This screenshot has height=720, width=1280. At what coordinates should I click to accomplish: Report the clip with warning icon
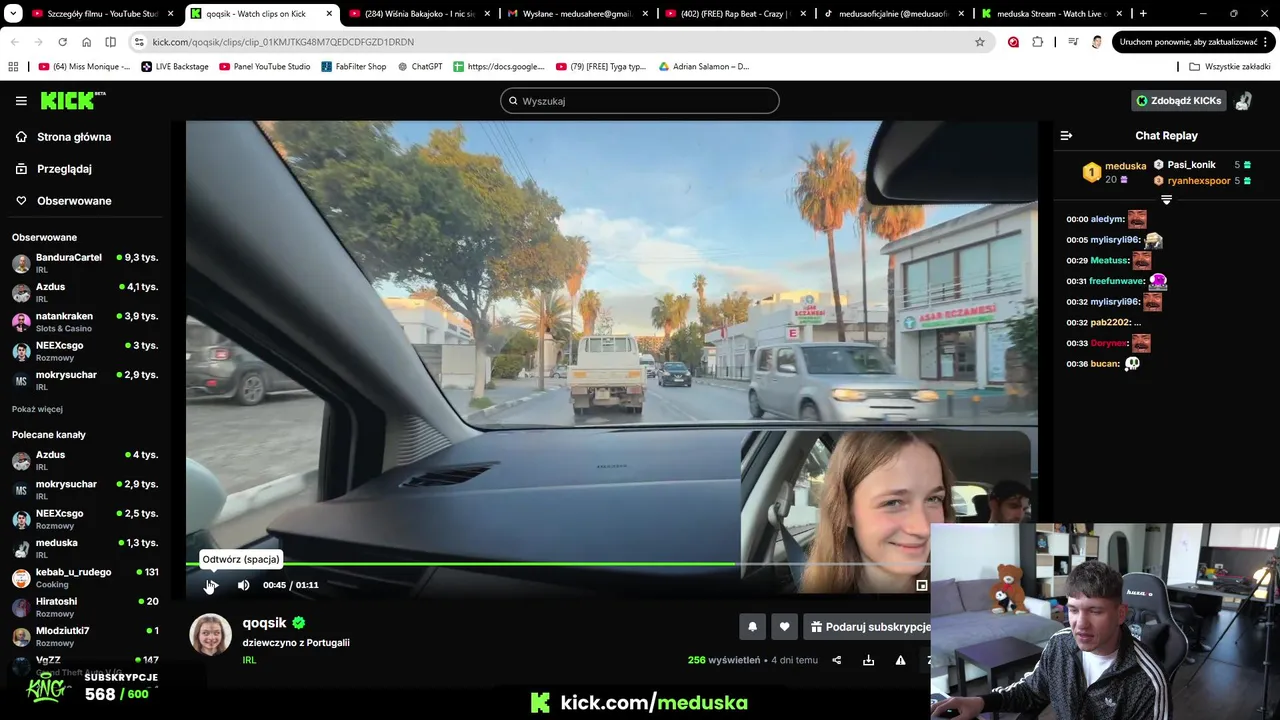coord(900,660)
